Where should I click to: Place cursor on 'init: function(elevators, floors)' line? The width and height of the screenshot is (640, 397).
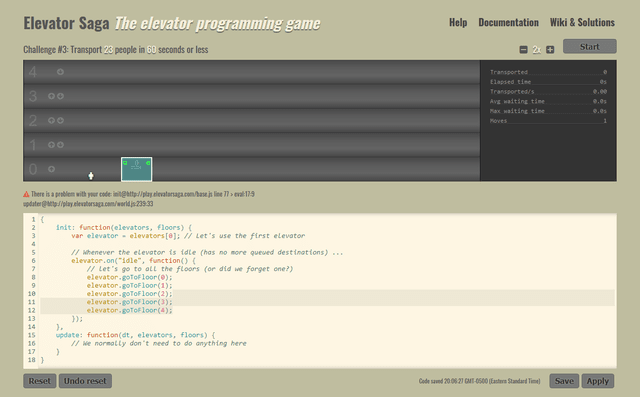[124, 227]
